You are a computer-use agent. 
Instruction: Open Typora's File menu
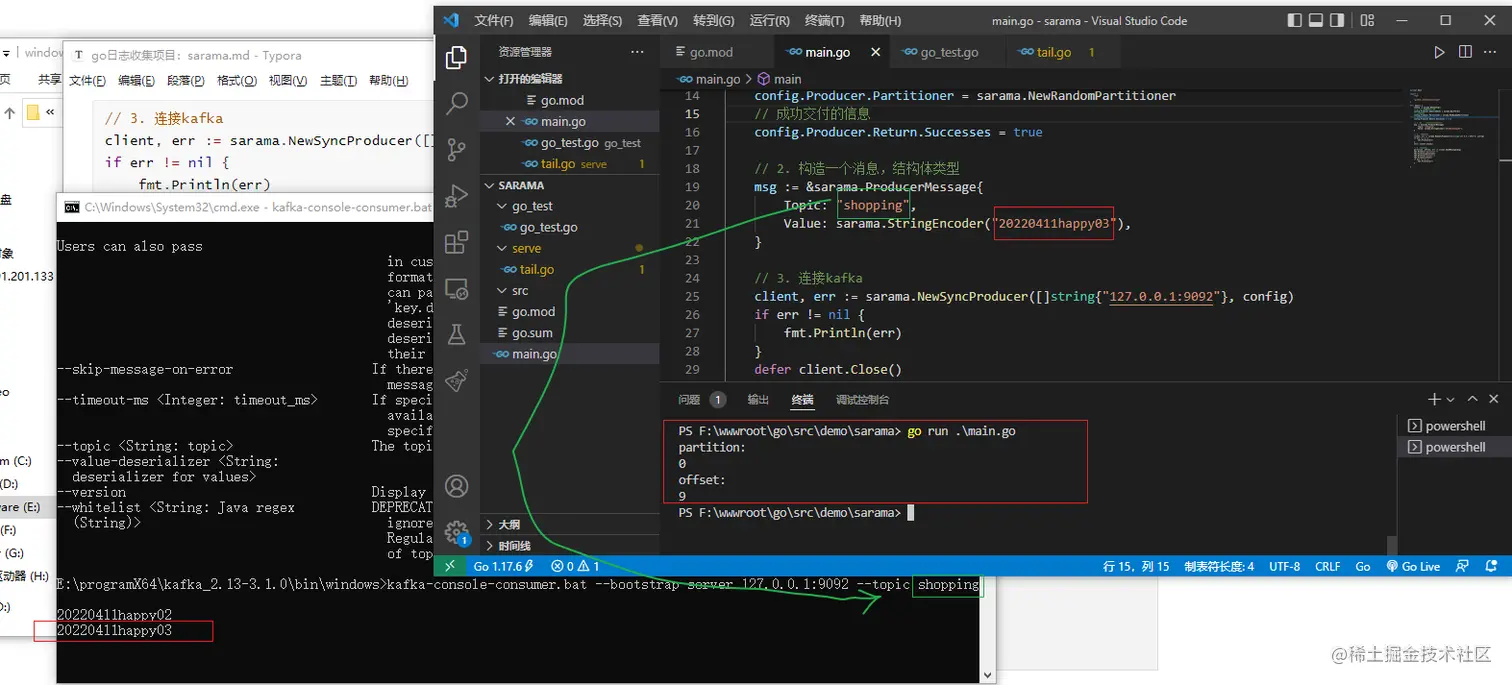[x=87, y=81]
